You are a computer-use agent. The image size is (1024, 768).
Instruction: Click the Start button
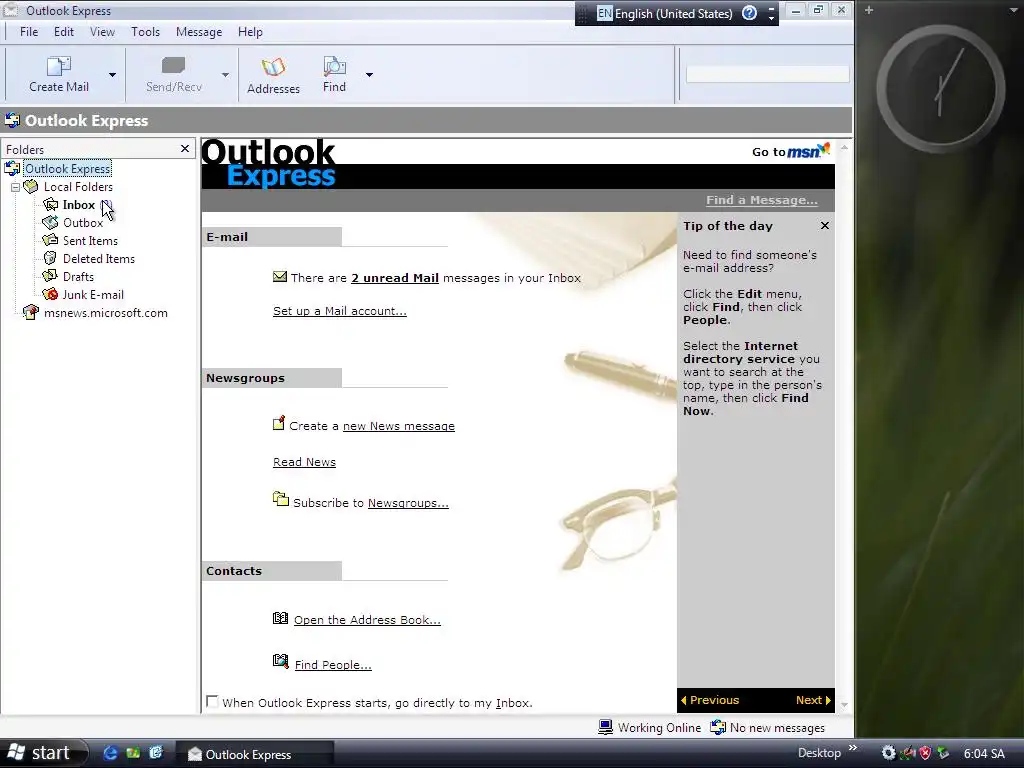[x=43, y=753]
